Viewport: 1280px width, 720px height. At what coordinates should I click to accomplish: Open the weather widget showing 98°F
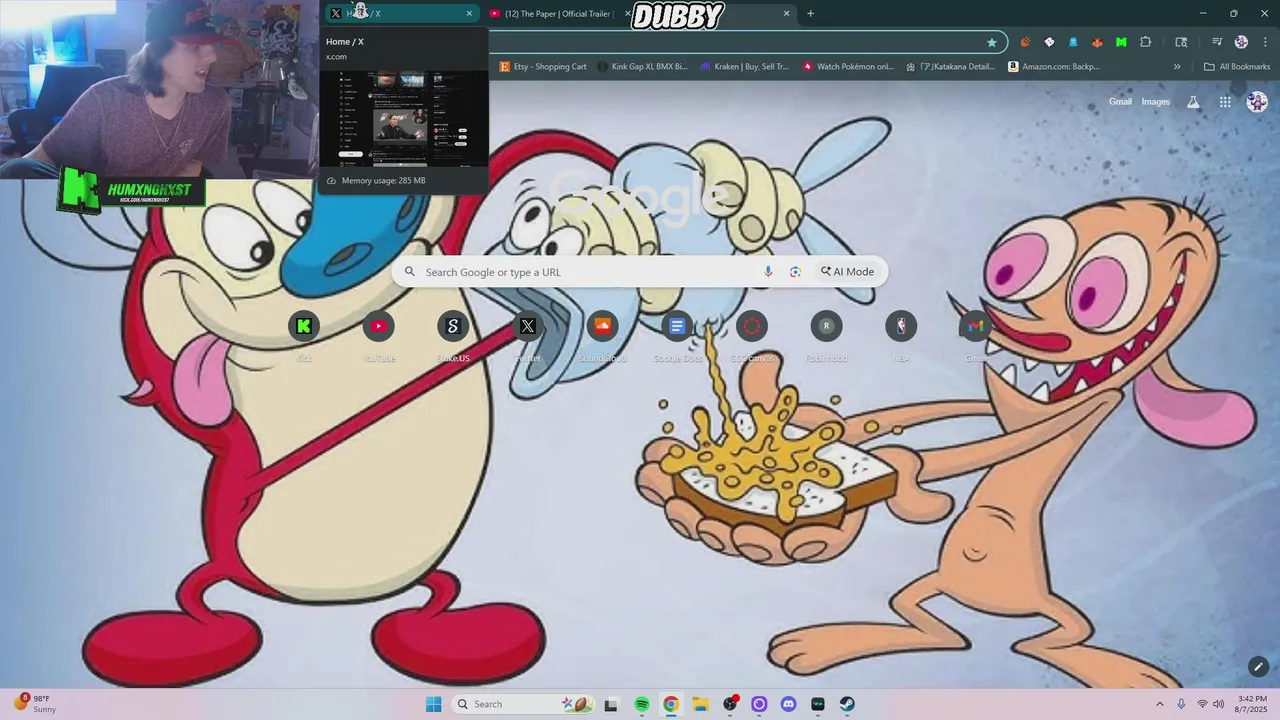click(x=35, y=703)
